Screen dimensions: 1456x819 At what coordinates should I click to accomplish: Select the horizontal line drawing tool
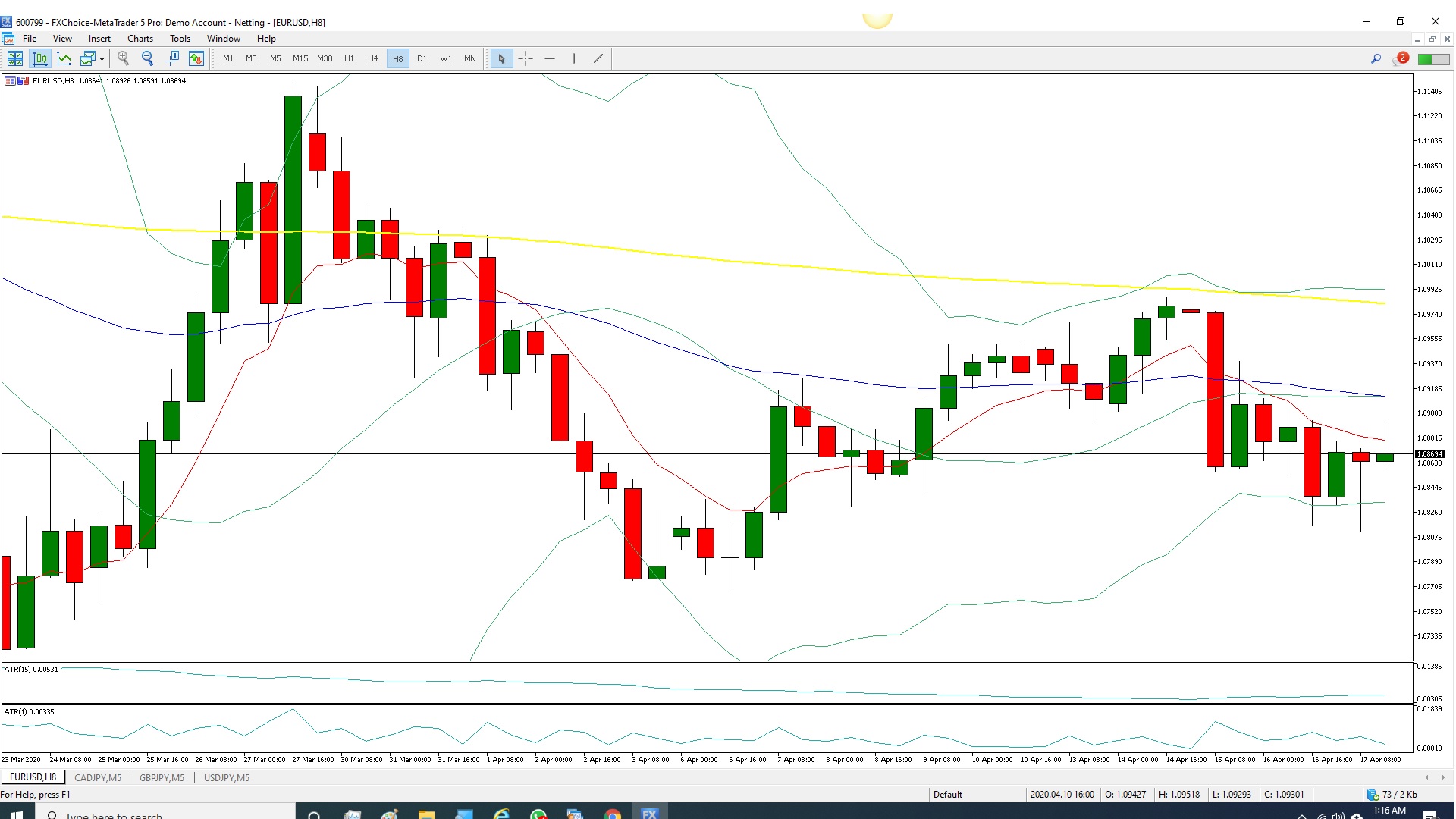(x=550, y=58)
